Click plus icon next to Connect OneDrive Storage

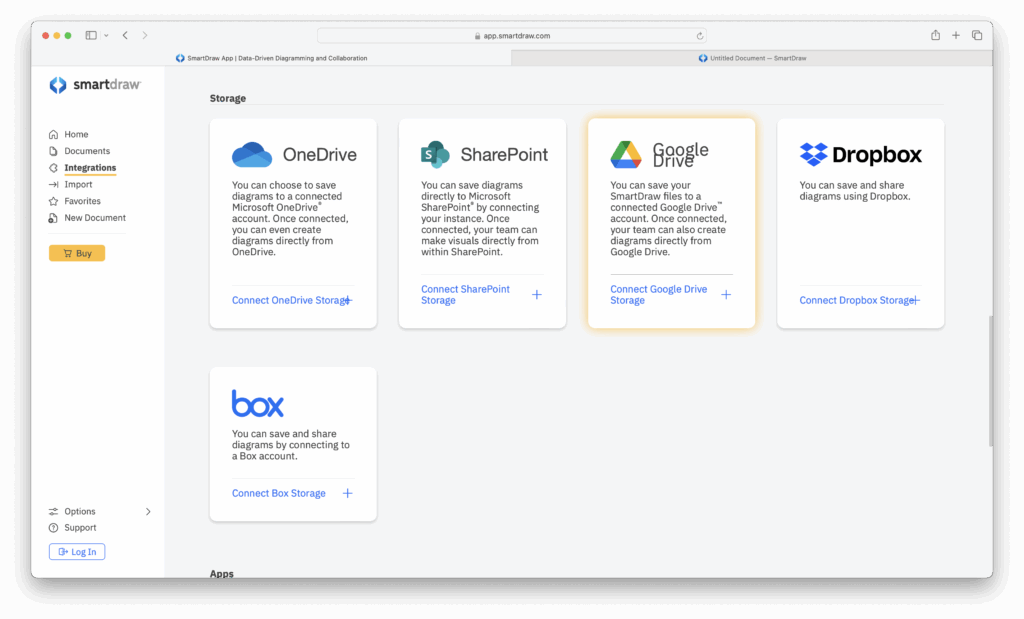click(347, 300)
